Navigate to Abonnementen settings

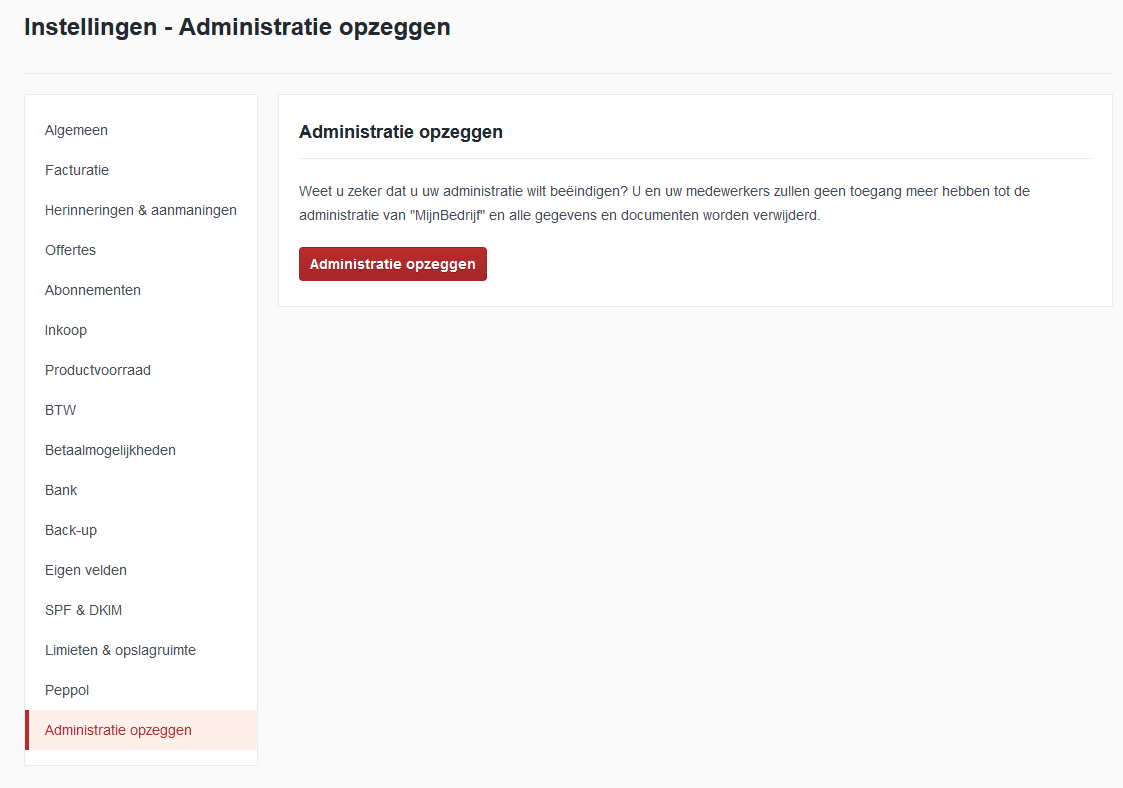coord(92,290)
